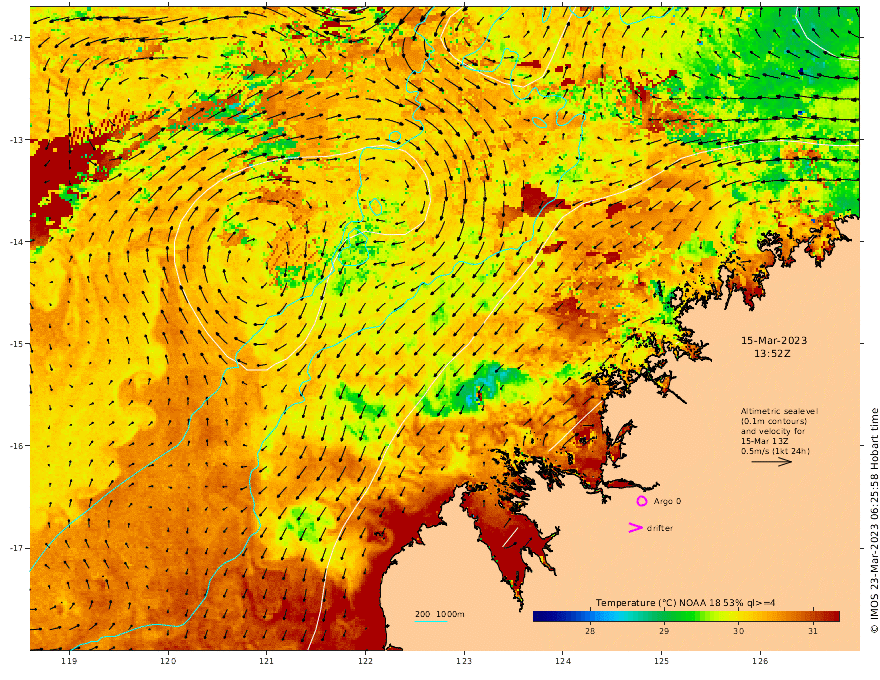Click latitude axis label -13
Viewport: 880px width, 680px height.
click(16, 140)
